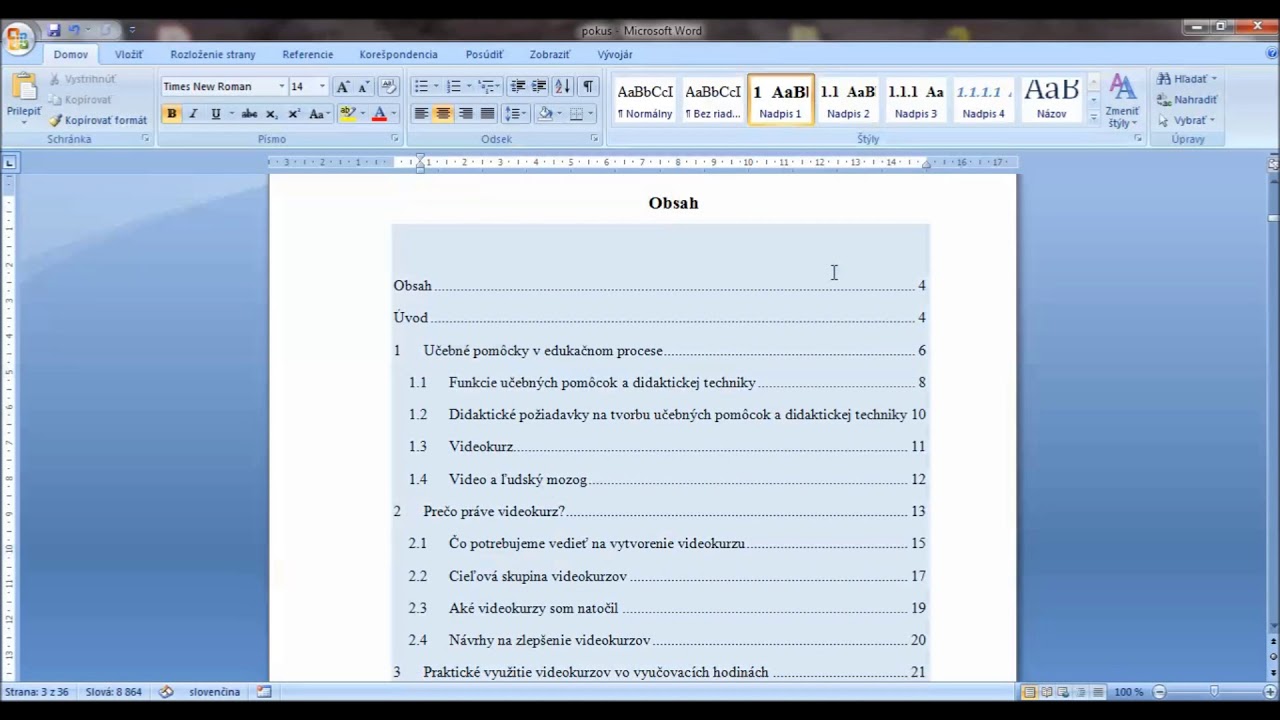Expand the bullets list dropdown arrow
1280x720 pixels.
click(436, 87)
